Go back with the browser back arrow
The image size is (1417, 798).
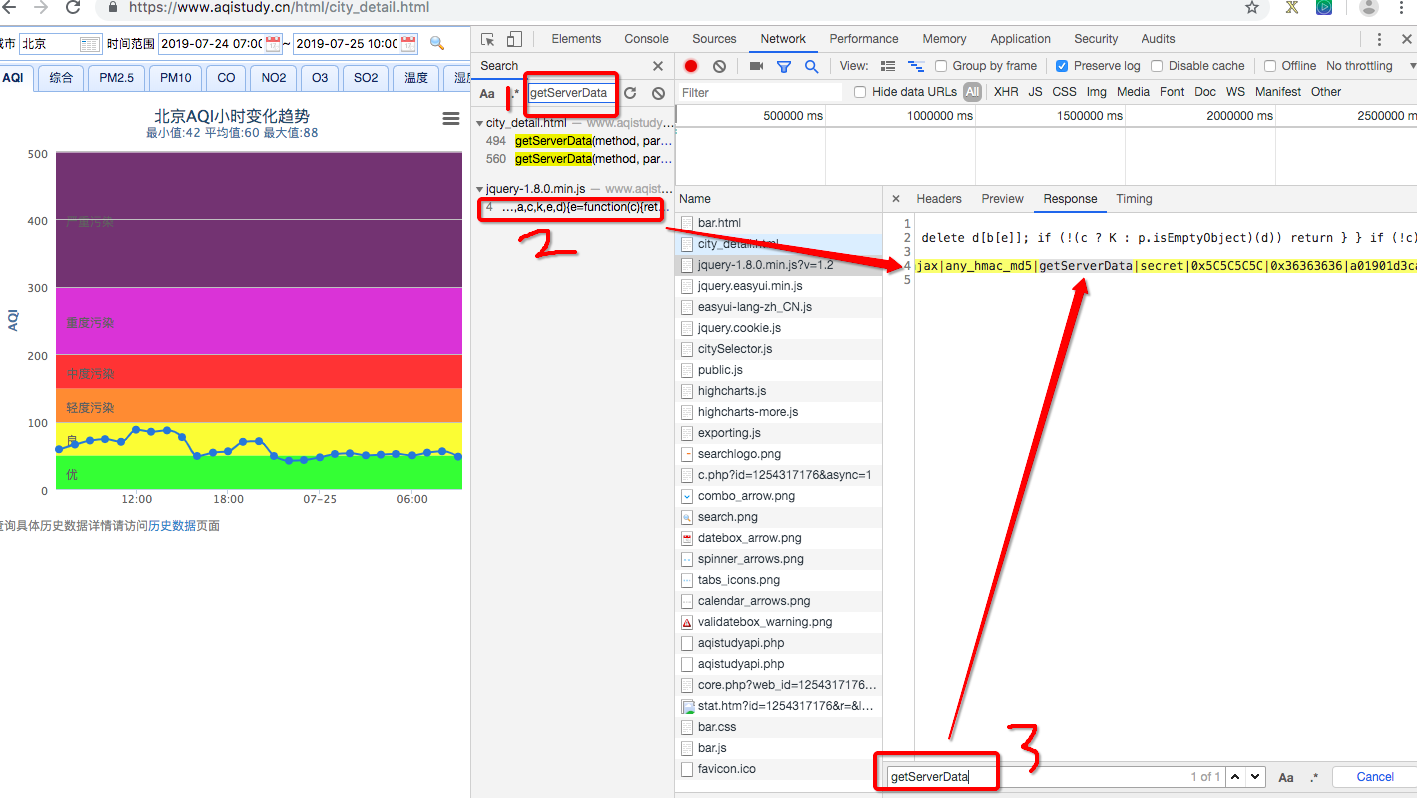8,7
